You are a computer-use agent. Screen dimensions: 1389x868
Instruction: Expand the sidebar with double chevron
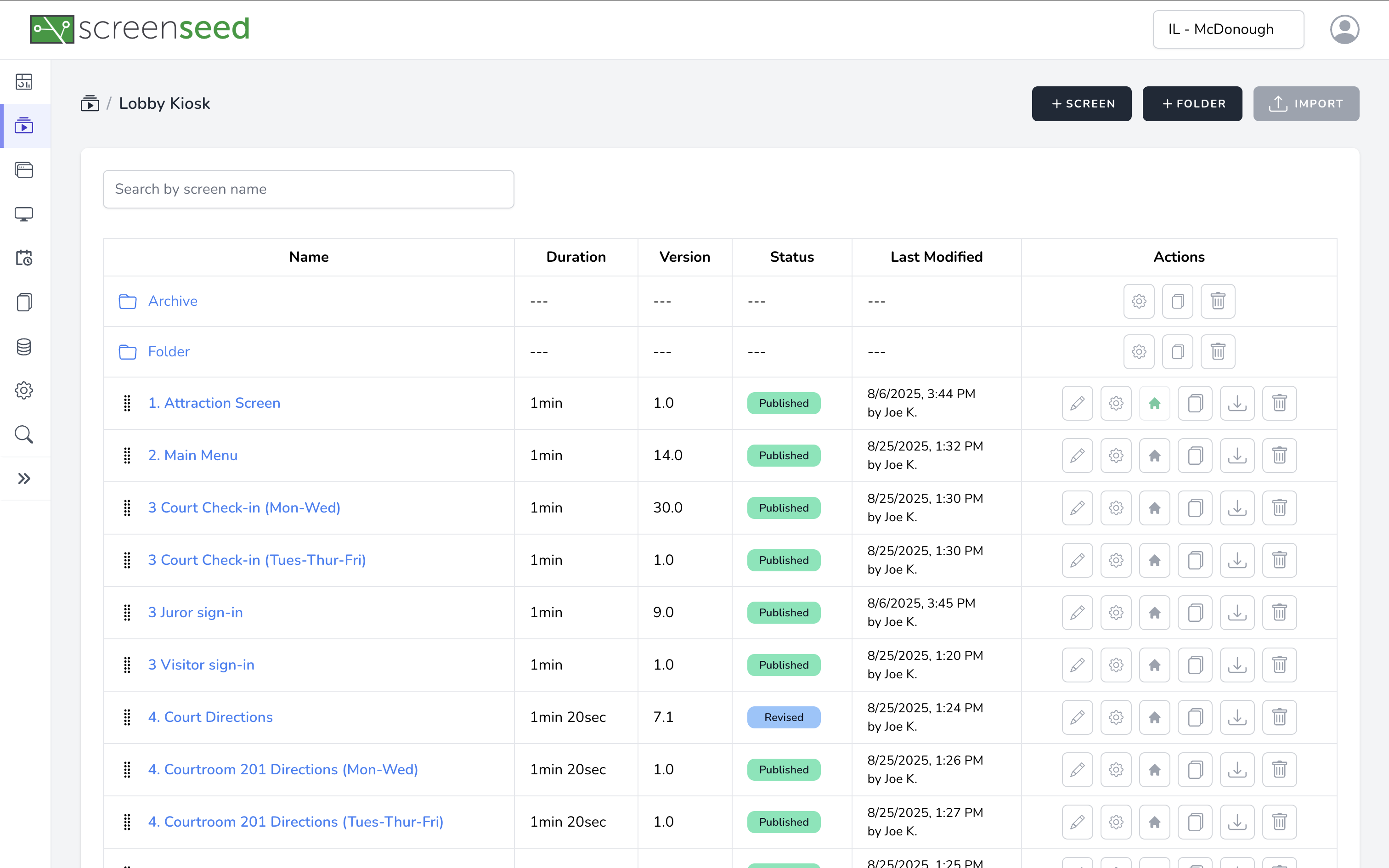coord(23,478)
